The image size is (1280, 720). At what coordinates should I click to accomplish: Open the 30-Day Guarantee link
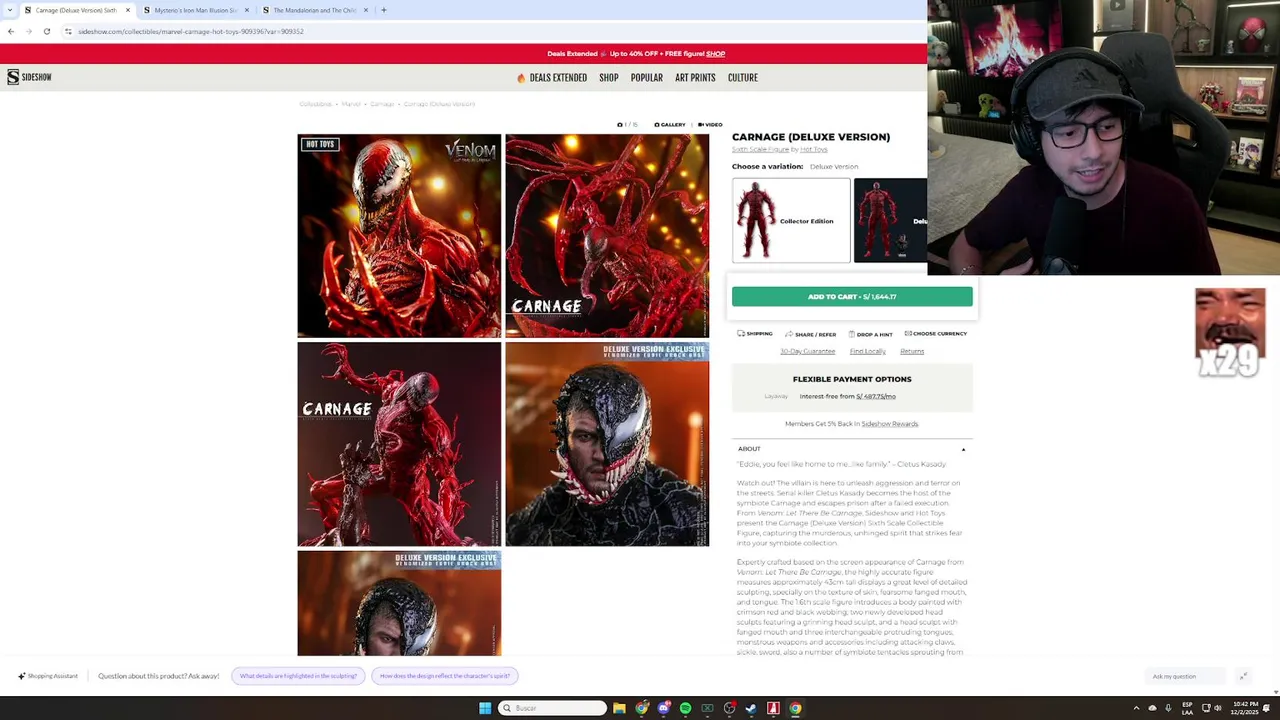[x=807, y=352]
